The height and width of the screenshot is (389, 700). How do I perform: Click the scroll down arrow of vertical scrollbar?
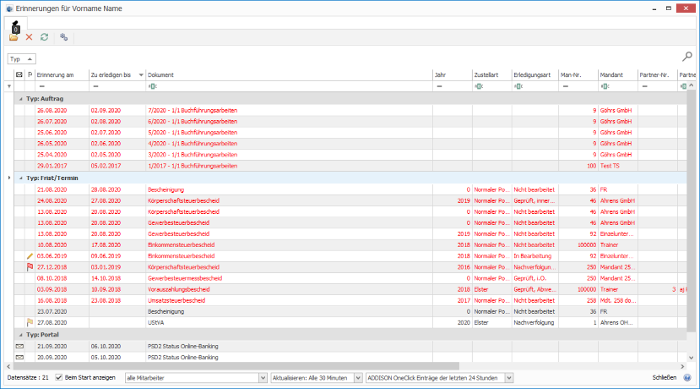tap(691, 358)
